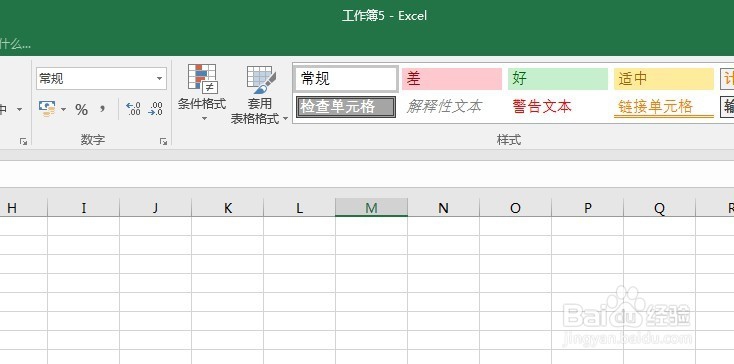Apply the 常规 cell style
The image size is (734, 364).
pyautogui.click(x=346, y=79)
